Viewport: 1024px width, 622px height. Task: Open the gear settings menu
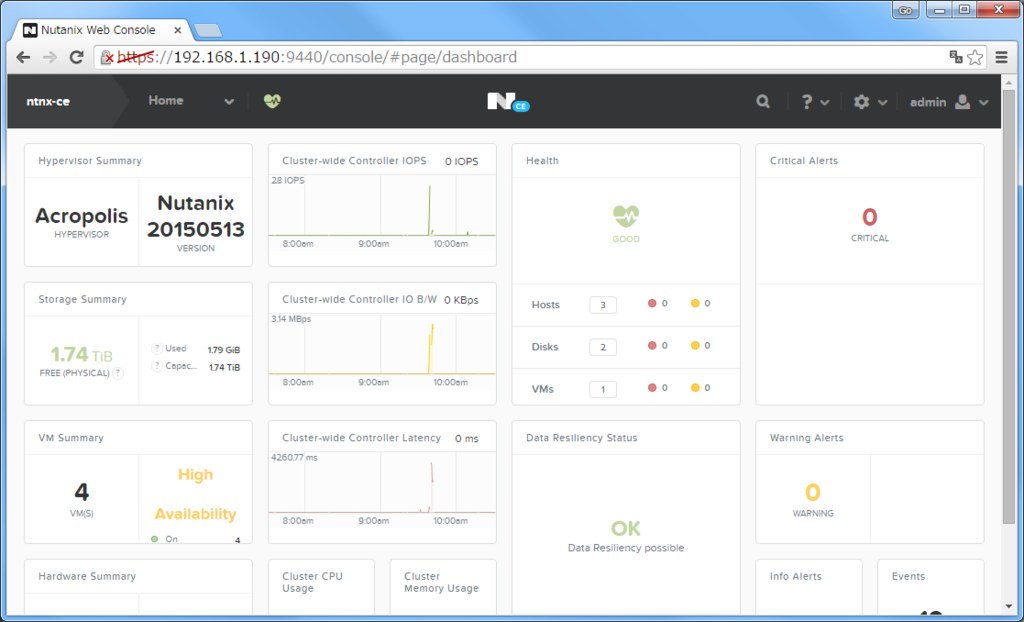click(x=861, y=102)
